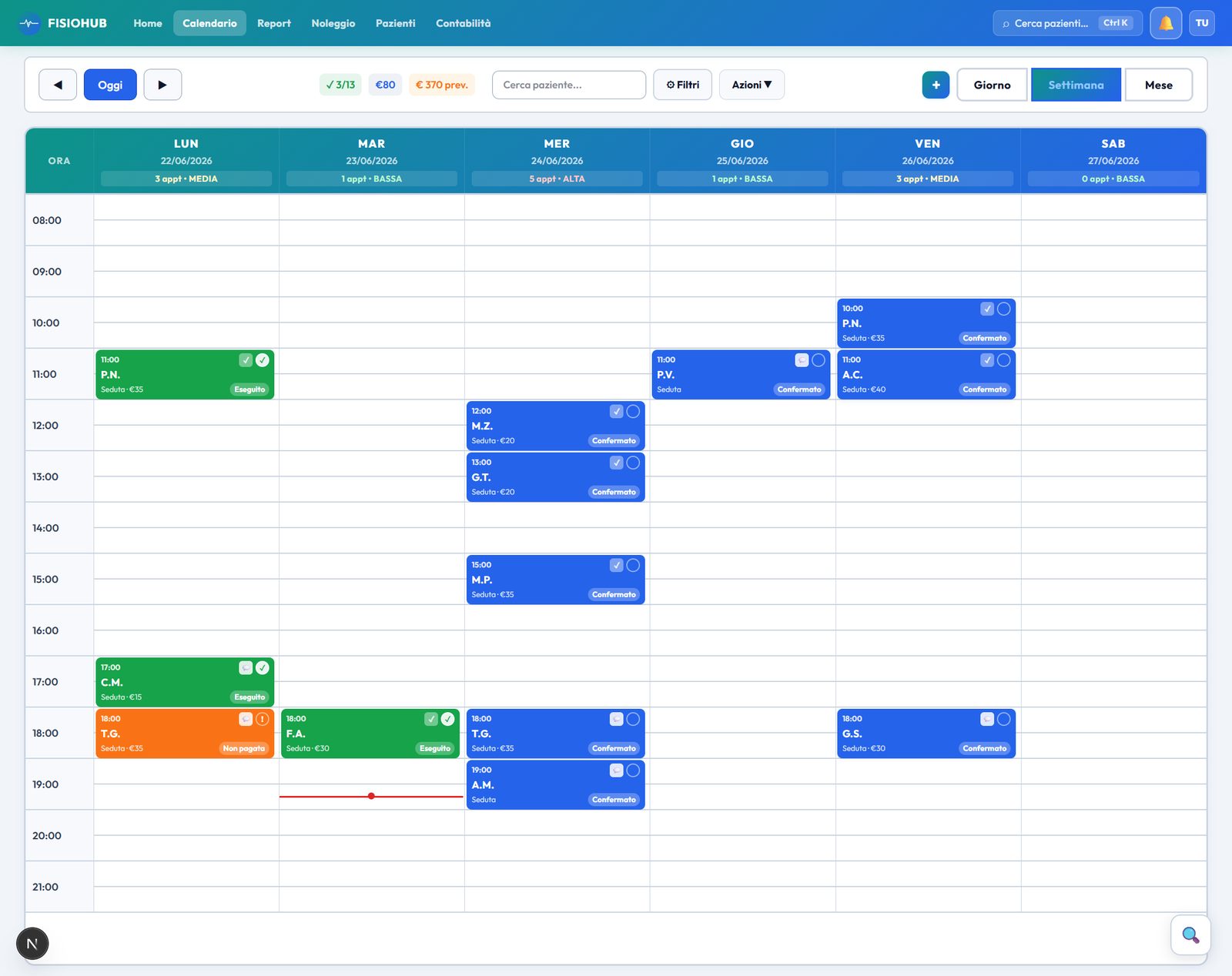Toggle circle on P.V. 11:00 card
Screen dimensions: 1232x976
click(819, 360)
